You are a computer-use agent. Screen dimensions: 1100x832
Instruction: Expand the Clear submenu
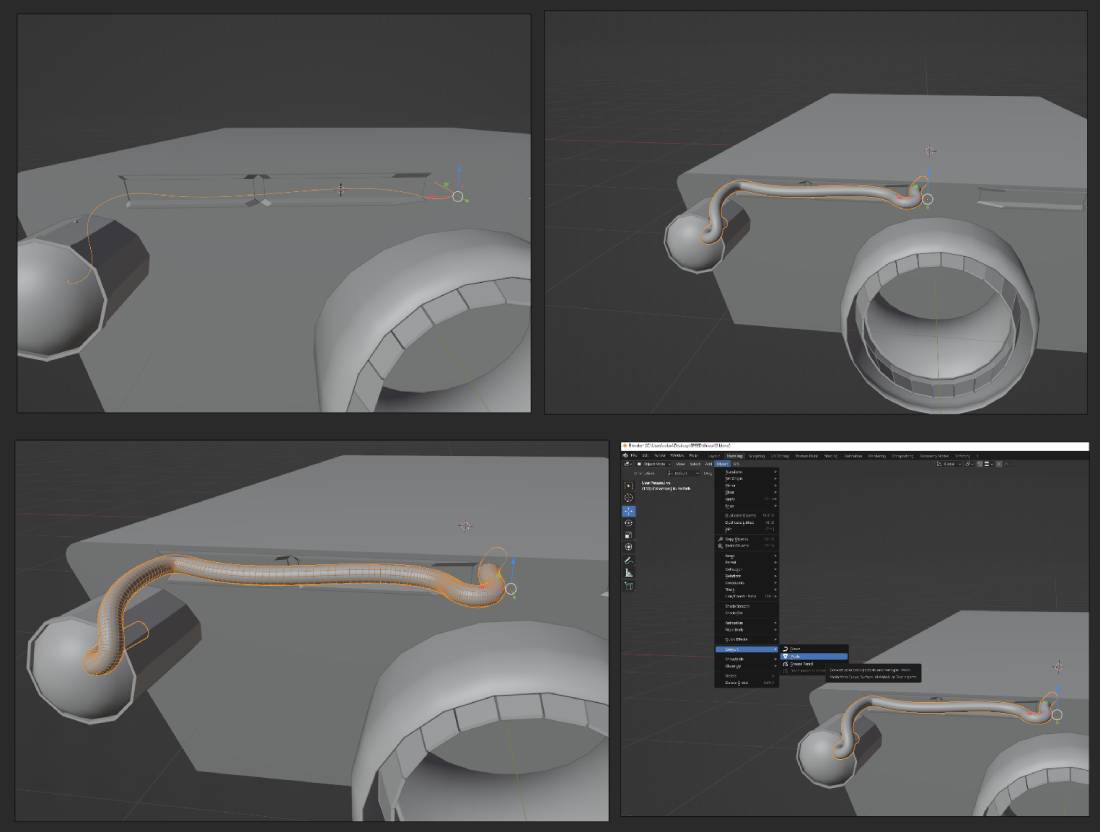(x=747, y=492)
